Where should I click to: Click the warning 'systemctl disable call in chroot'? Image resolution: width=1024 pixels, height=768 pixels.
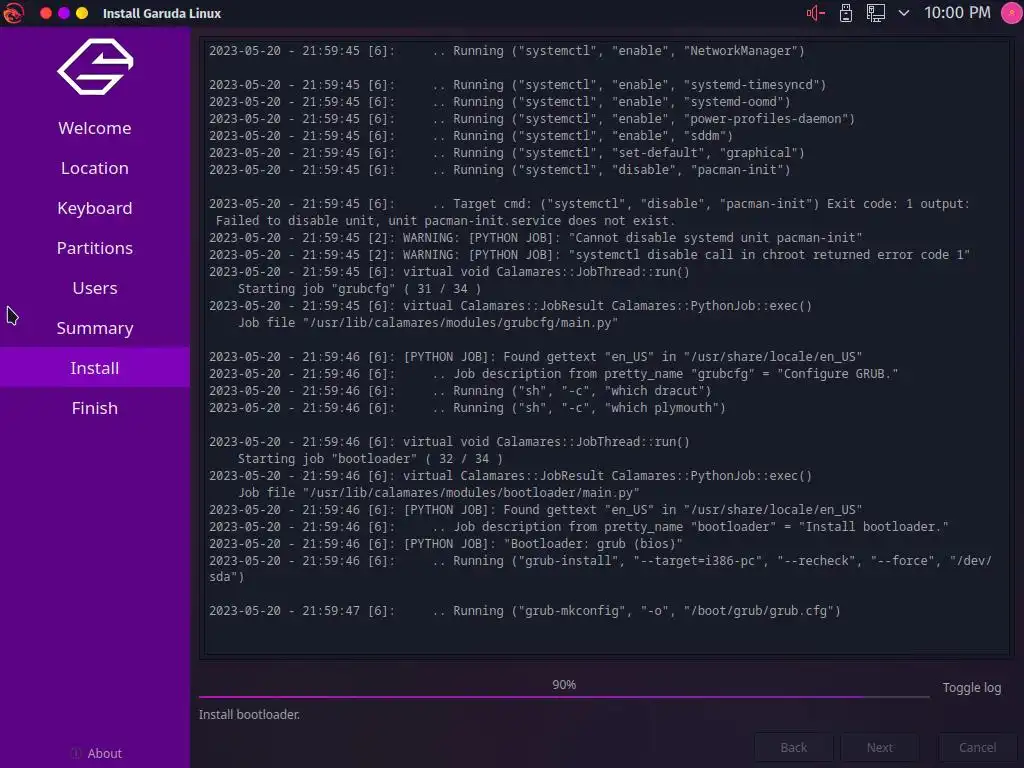click(589, 255)
